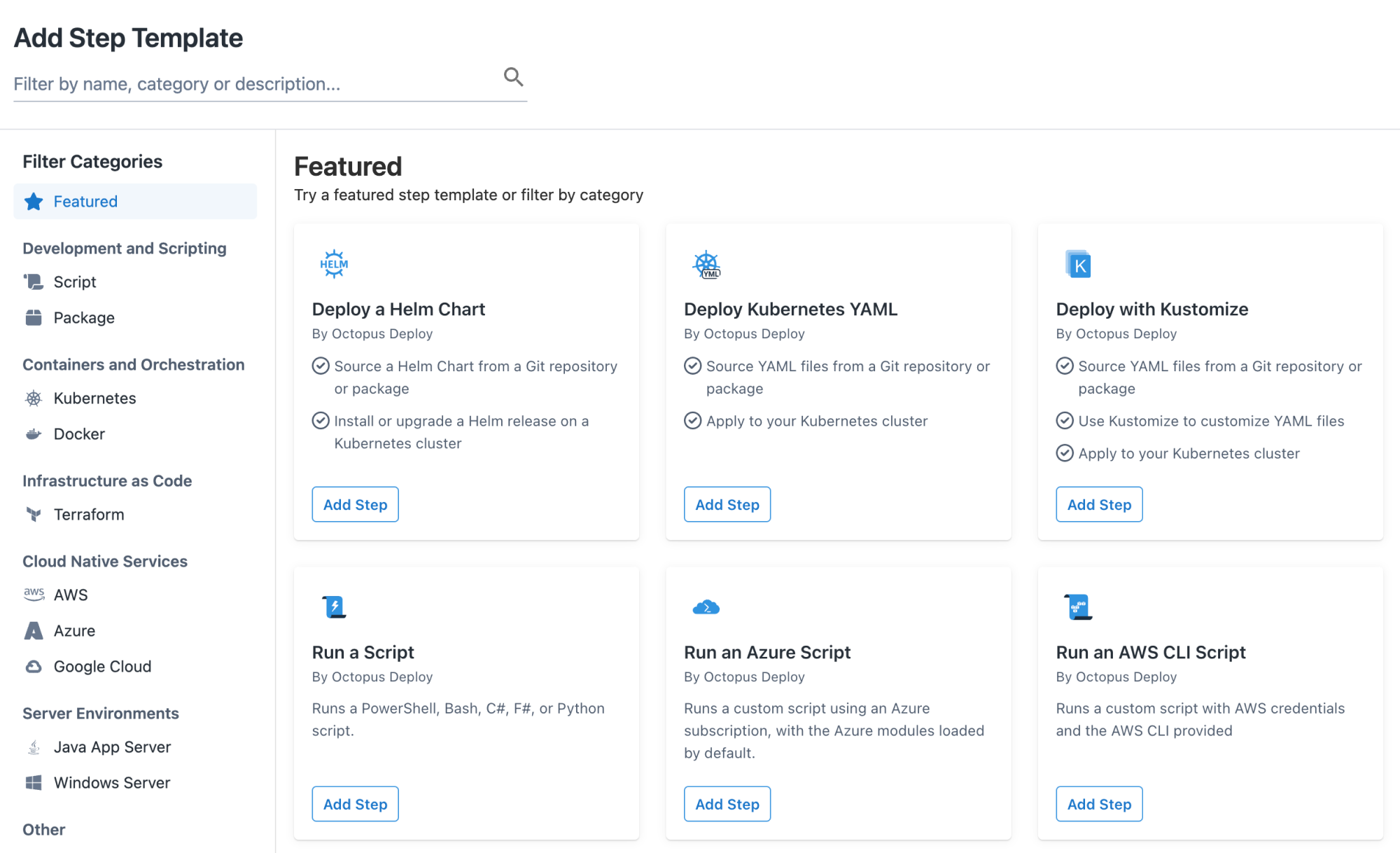Open Java App Server category
This screenshot has height=853, width=1400.
click(135, 747)
